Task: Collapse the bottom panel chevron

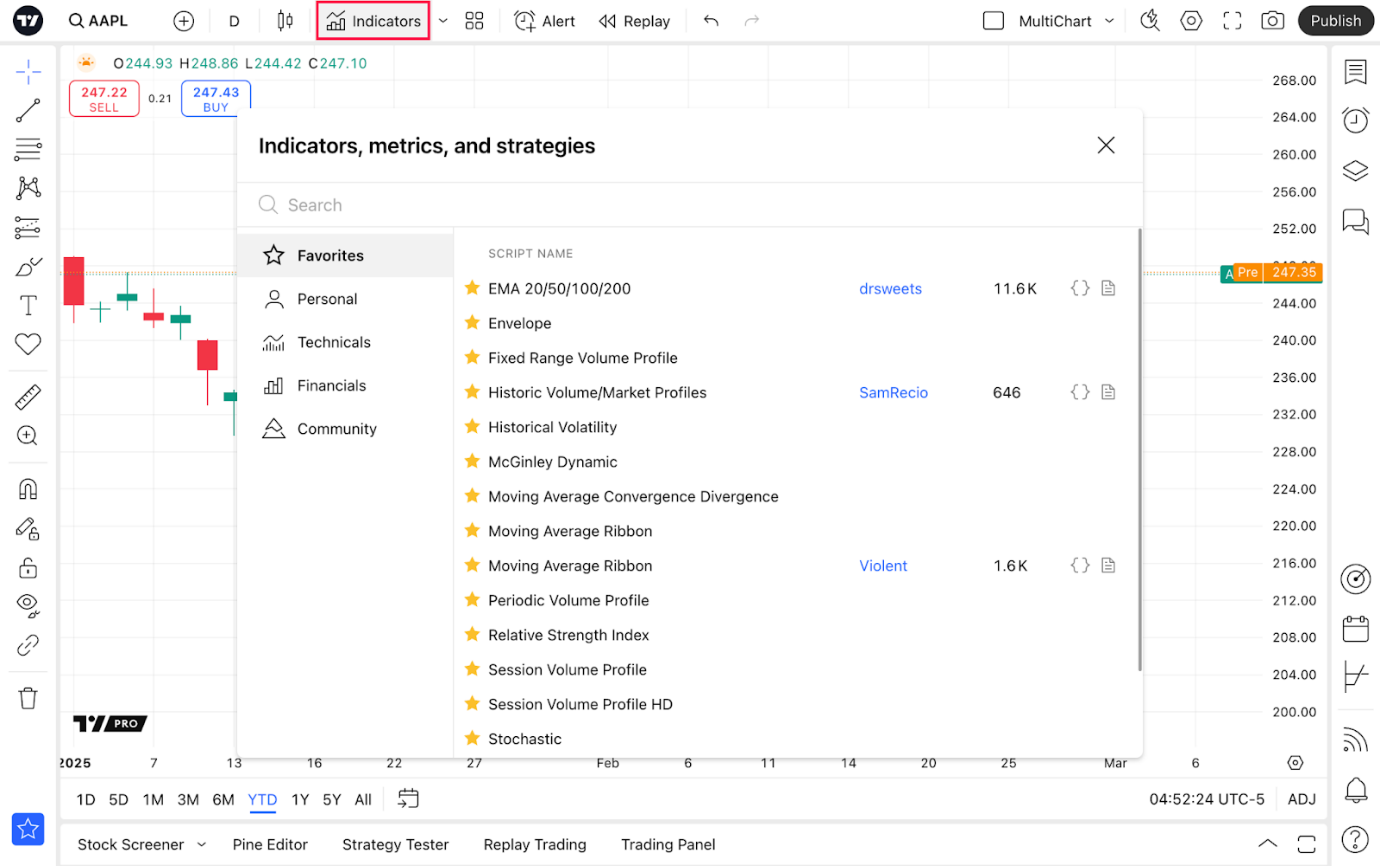Action: coord(1267,843)
